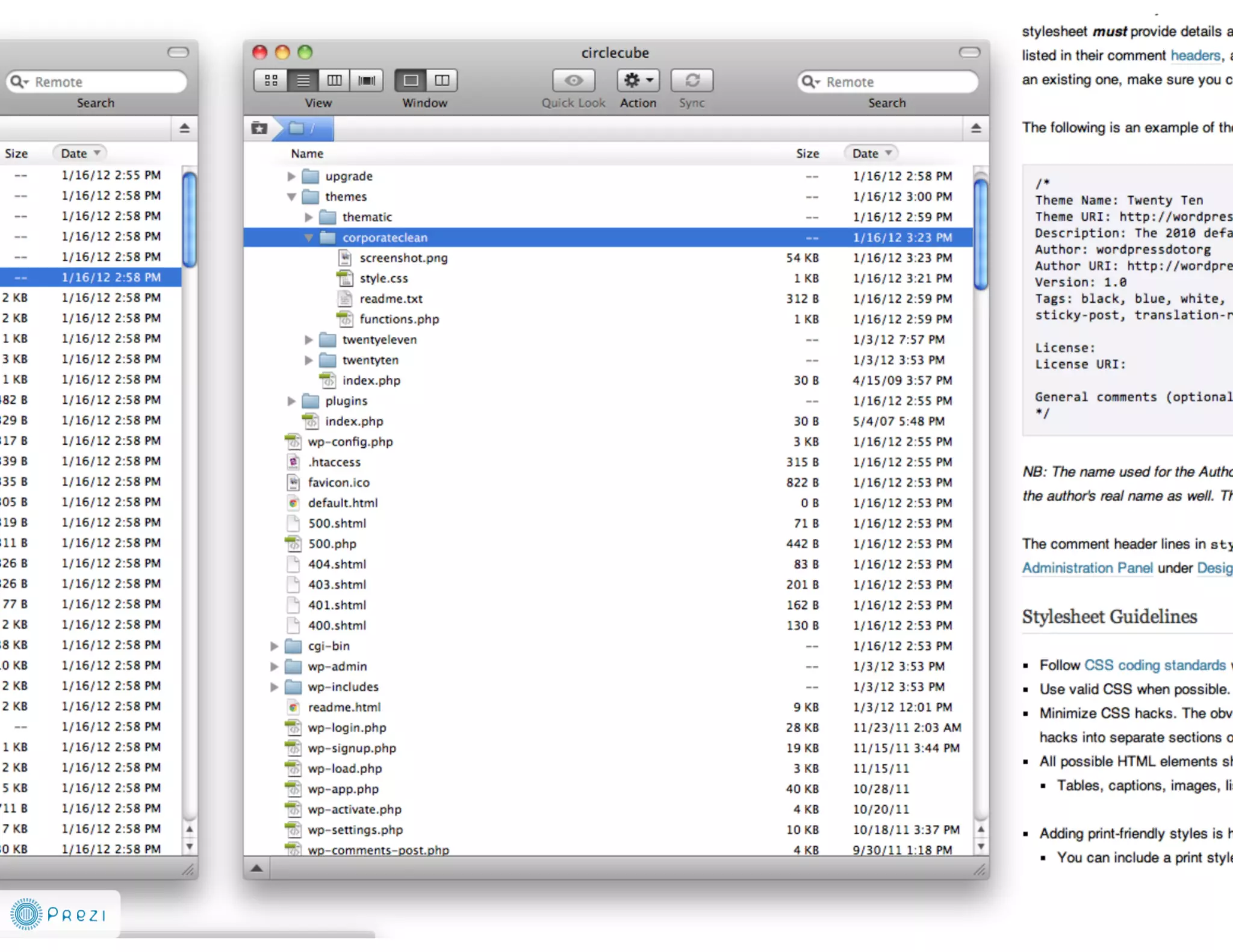The height and width of the screenshot is (952, 1233).
Task: Select the style.css file icon
Action: click(x=345, y=279)
